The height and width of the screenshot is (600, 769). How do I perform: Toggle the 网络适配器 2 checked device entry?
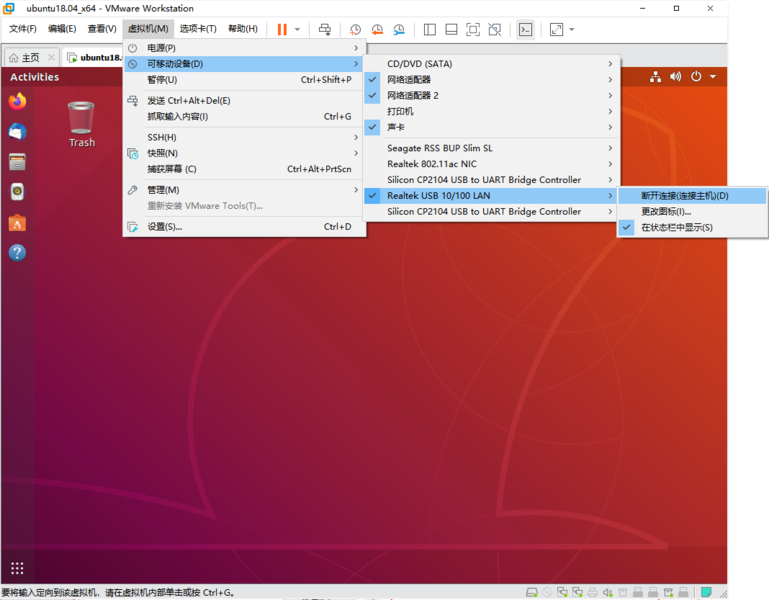point(491,95)
